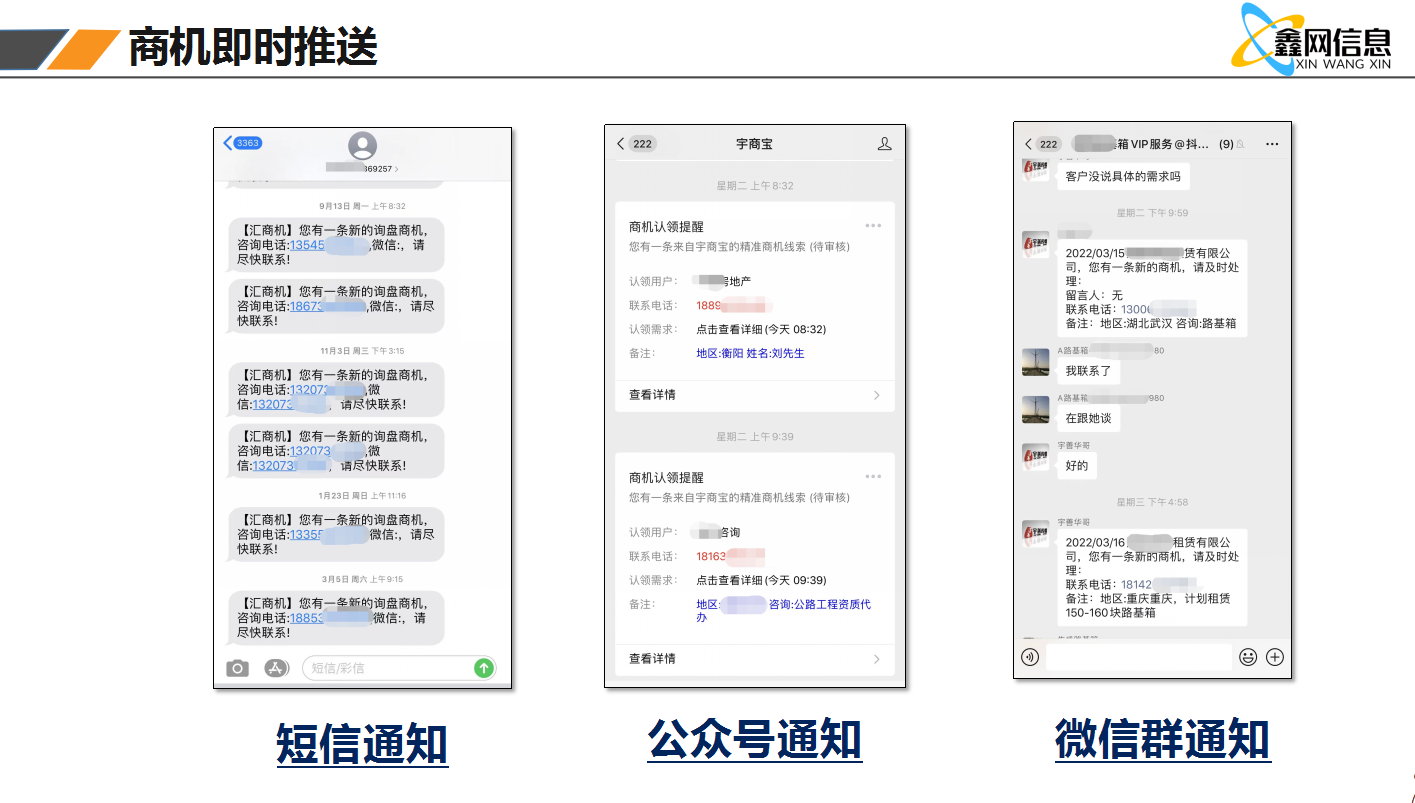
Task: Select the 宇商宝 page title
Action: (754, 144)
